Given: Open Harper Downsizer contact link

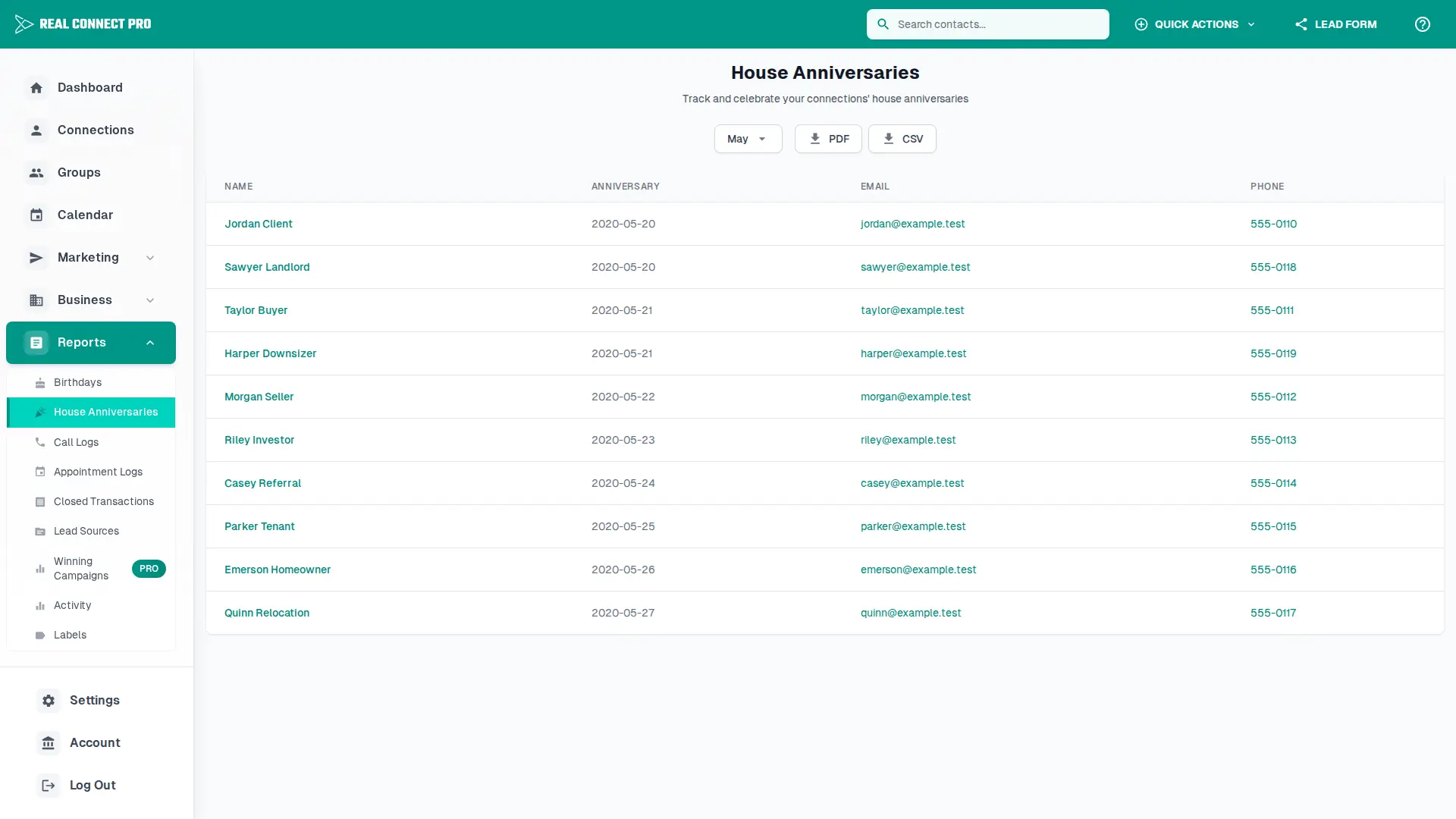Looking at the screenshot, I should [271, 353].
